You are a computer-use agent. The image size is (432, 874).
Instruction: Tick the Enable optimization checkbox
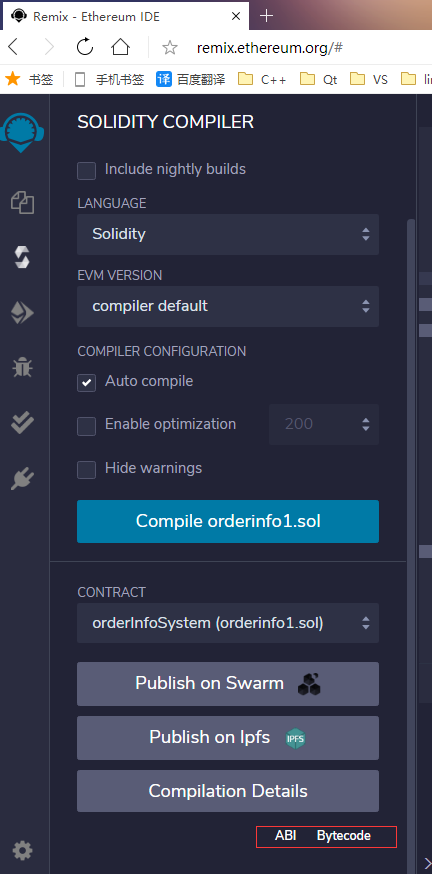click(86, 426)
